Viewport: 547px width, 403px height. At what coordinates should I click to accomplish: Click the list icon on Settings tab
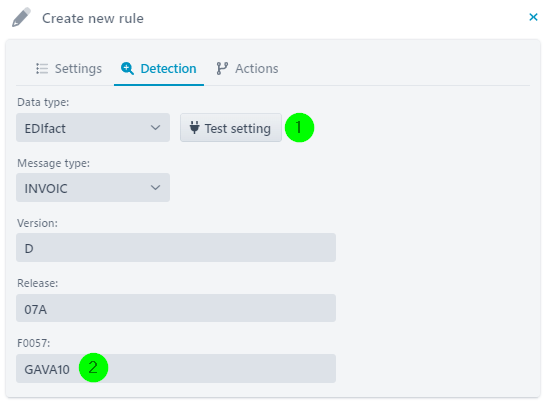(42, 68)
